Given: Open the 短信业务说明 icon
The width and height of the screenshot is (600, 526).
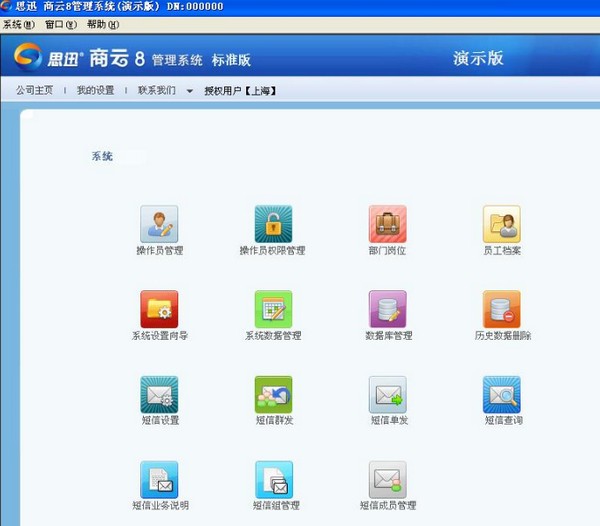Looking at the screenshot, I should point(159,480).
